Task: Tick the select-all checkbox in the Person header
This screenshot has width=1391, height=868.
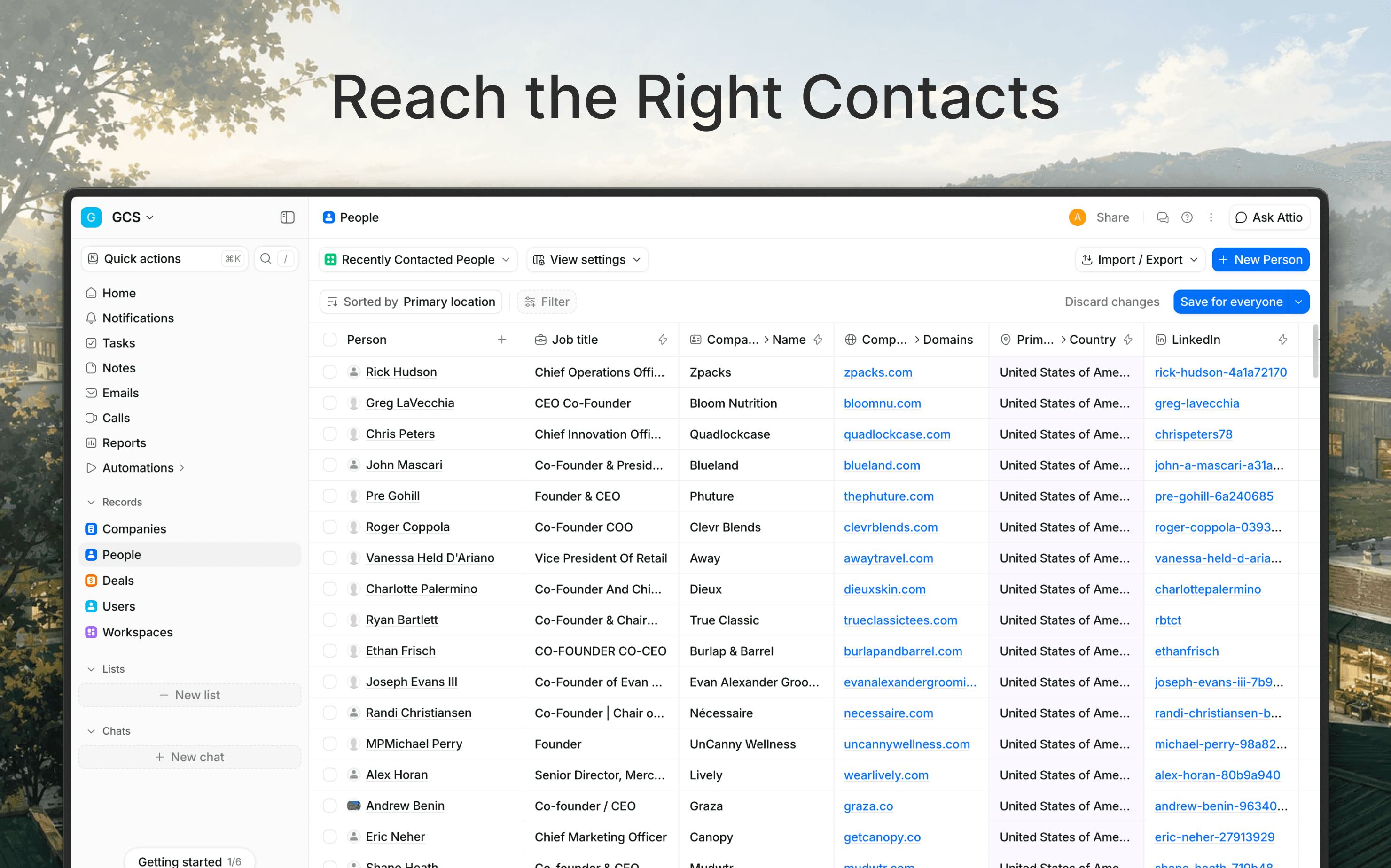Action: point(330,339)
